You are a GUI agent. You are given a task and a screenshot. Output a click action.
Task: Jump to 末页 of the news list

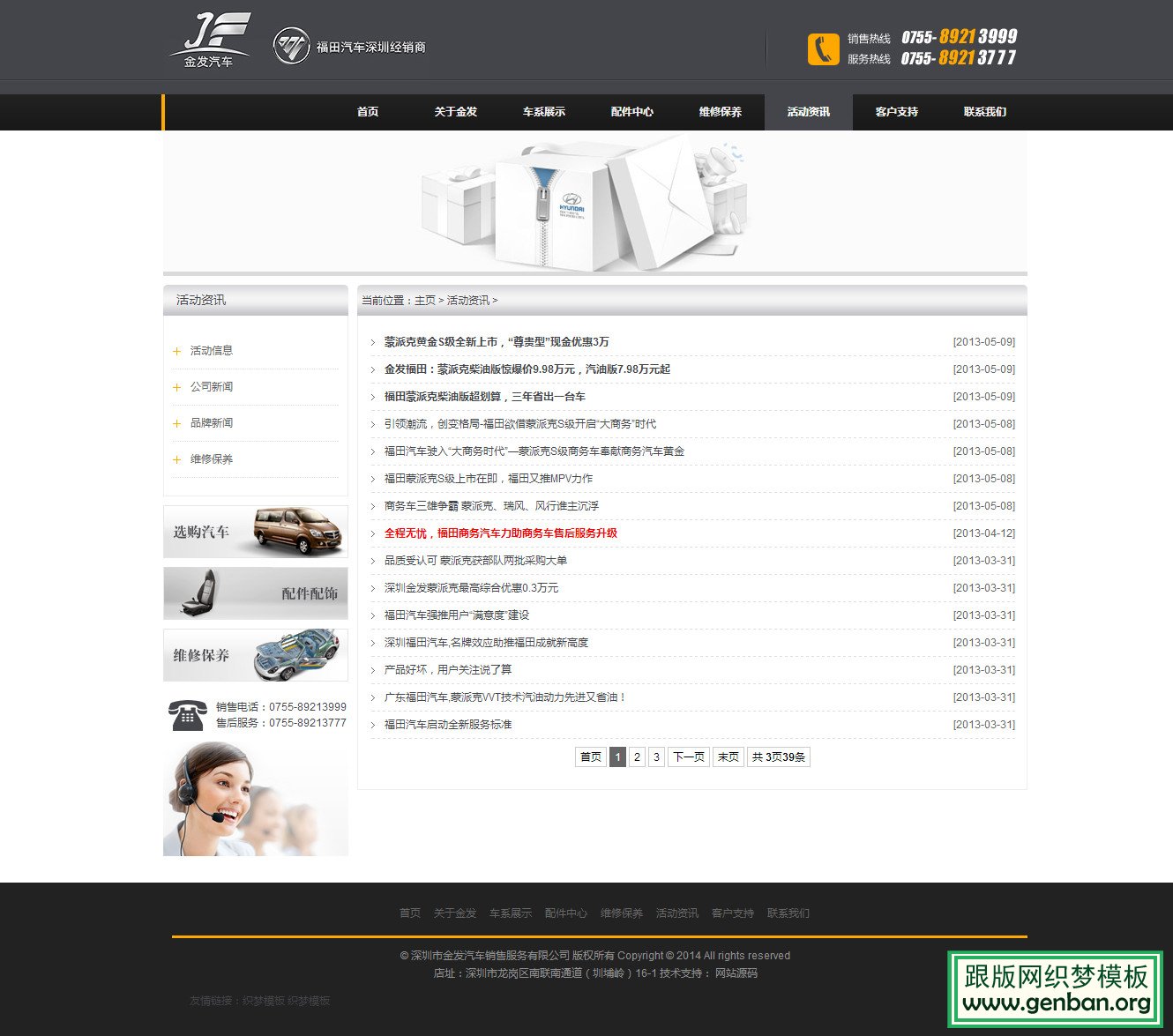click(728, 757)
